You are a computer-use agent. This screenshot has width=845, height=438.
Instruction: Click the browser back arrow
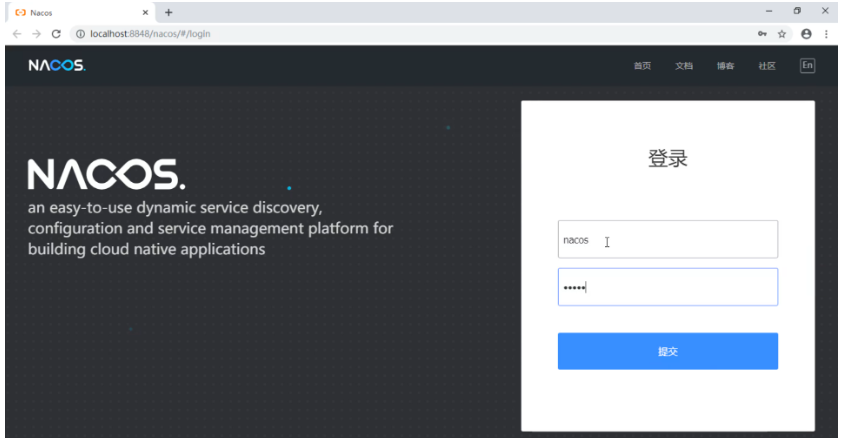17,34
